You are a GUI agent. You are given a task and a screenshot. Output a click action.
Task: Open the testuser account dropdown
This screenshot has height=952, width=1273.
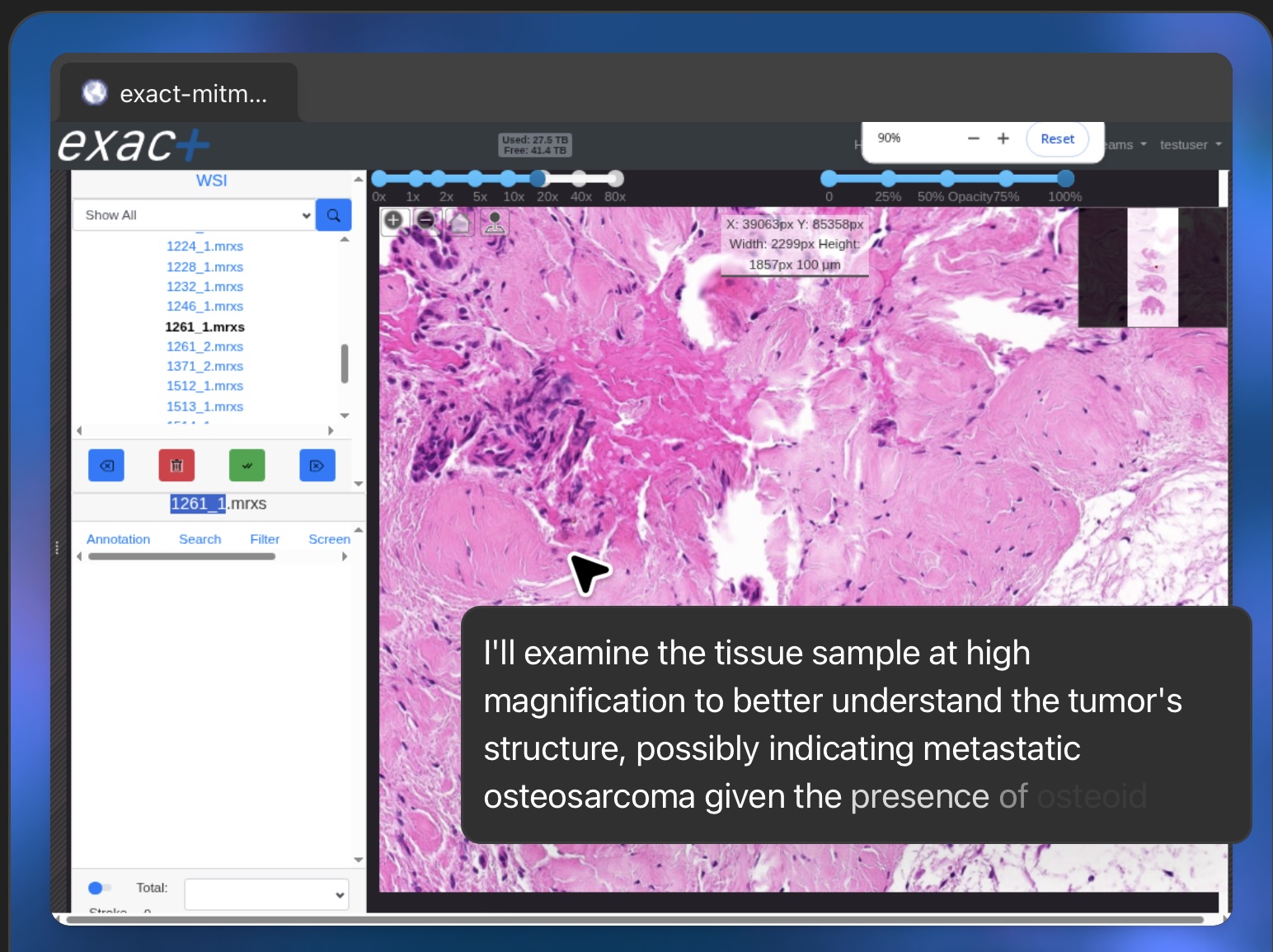(x=1191, y=145)
